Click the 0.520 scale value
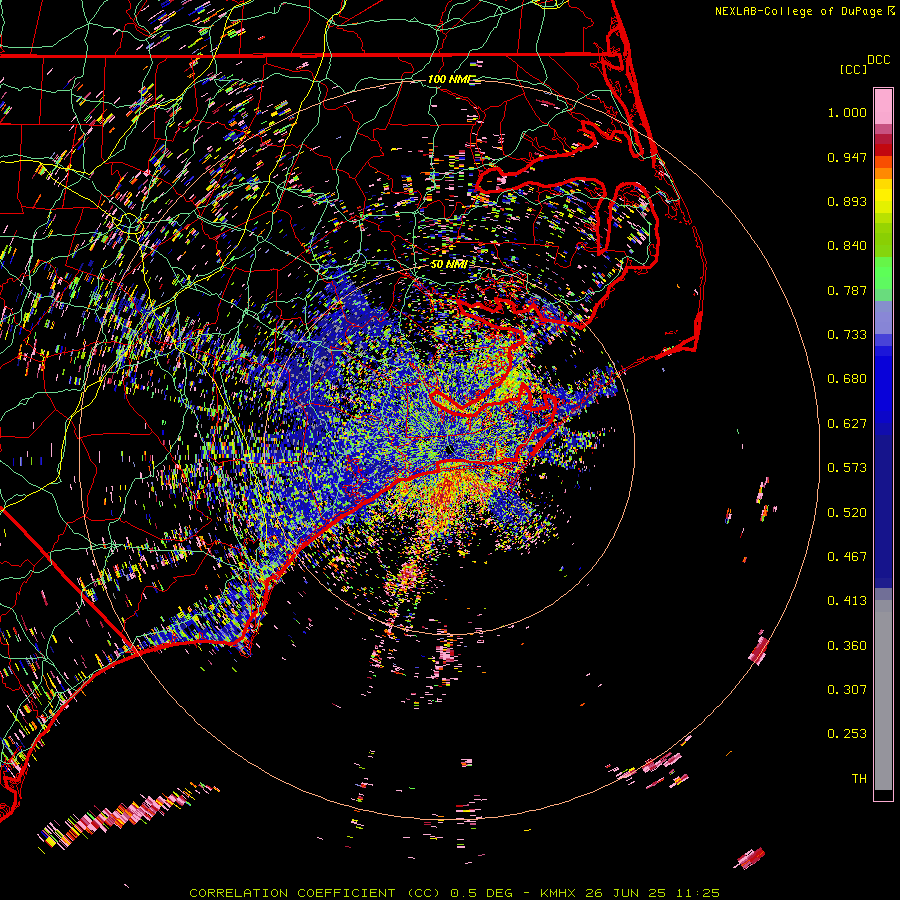Screen dimensions: 900x900 click(x=847, y=513)
